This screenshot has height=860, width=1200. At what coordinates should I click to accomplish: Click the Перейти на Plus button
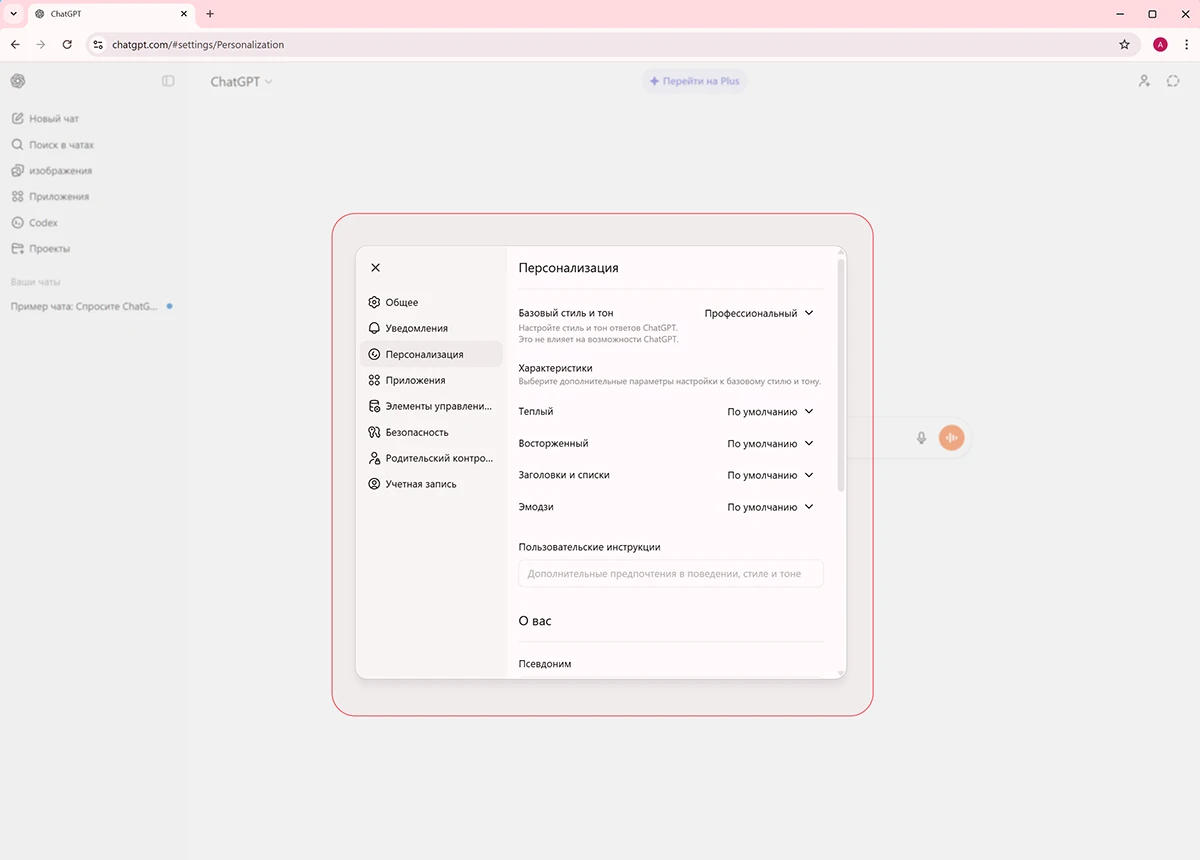694,81
